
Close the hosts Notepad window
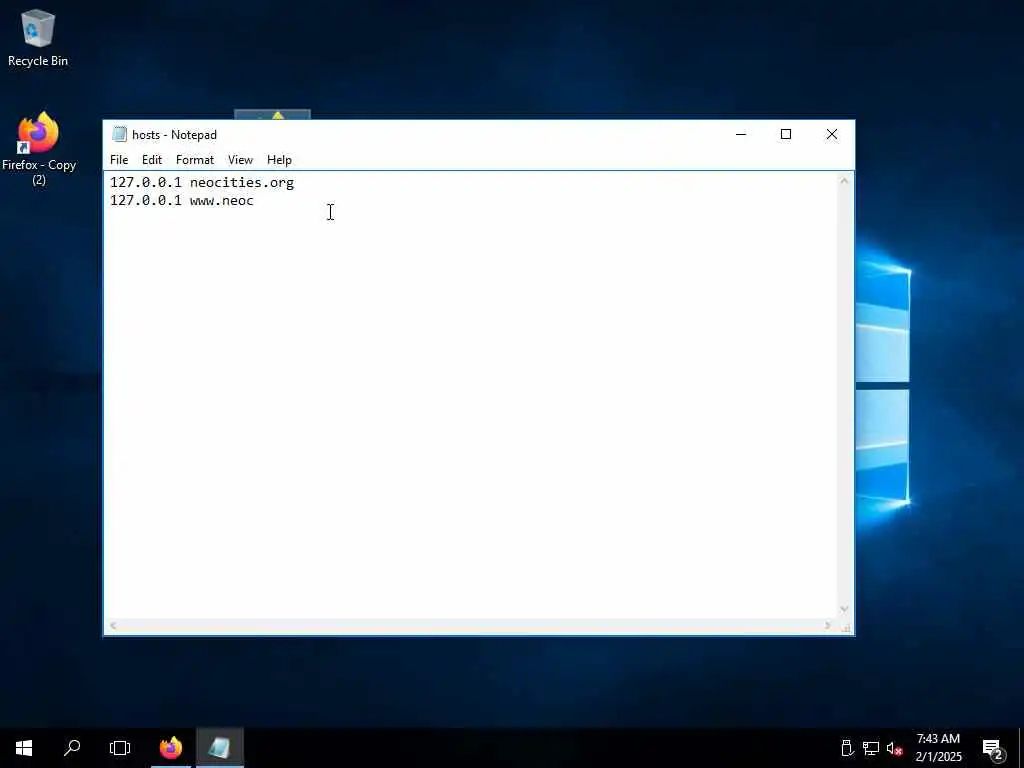click(x=831, y=135)
